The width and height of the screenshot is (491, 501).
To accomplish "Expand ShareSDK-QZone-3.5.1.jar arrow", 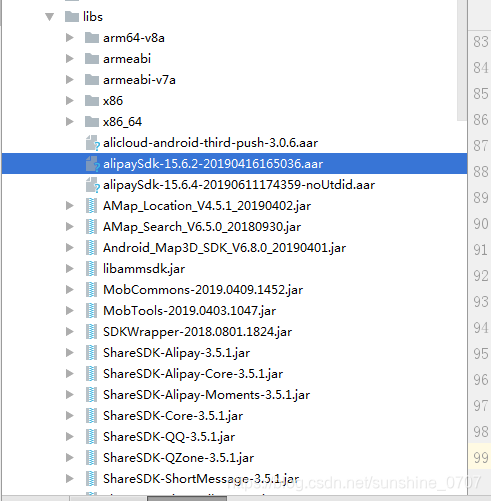I will pyautogui.click(x=69, y=458).
